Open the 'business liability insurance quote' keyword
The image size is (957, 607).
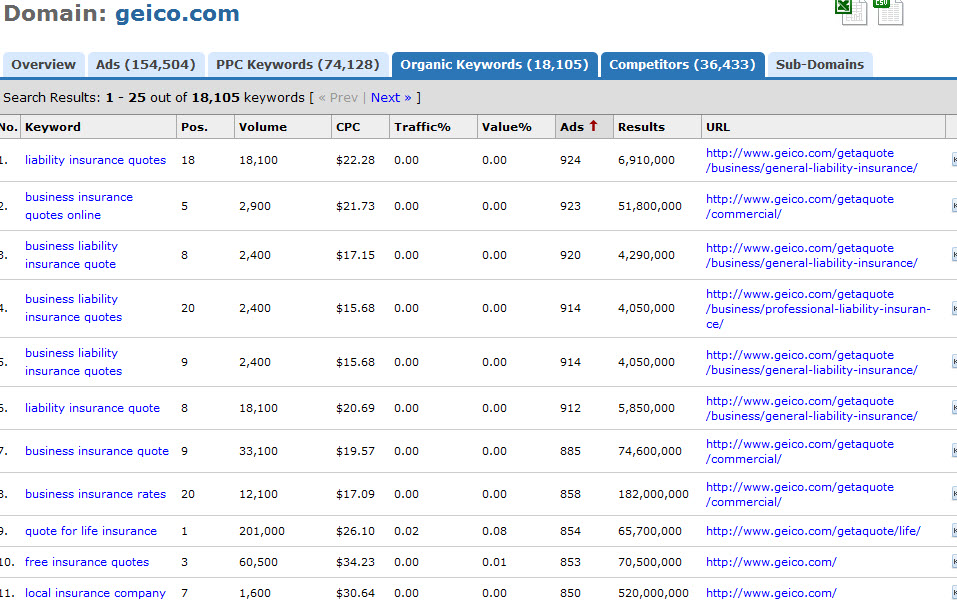(x=71, y=255)
